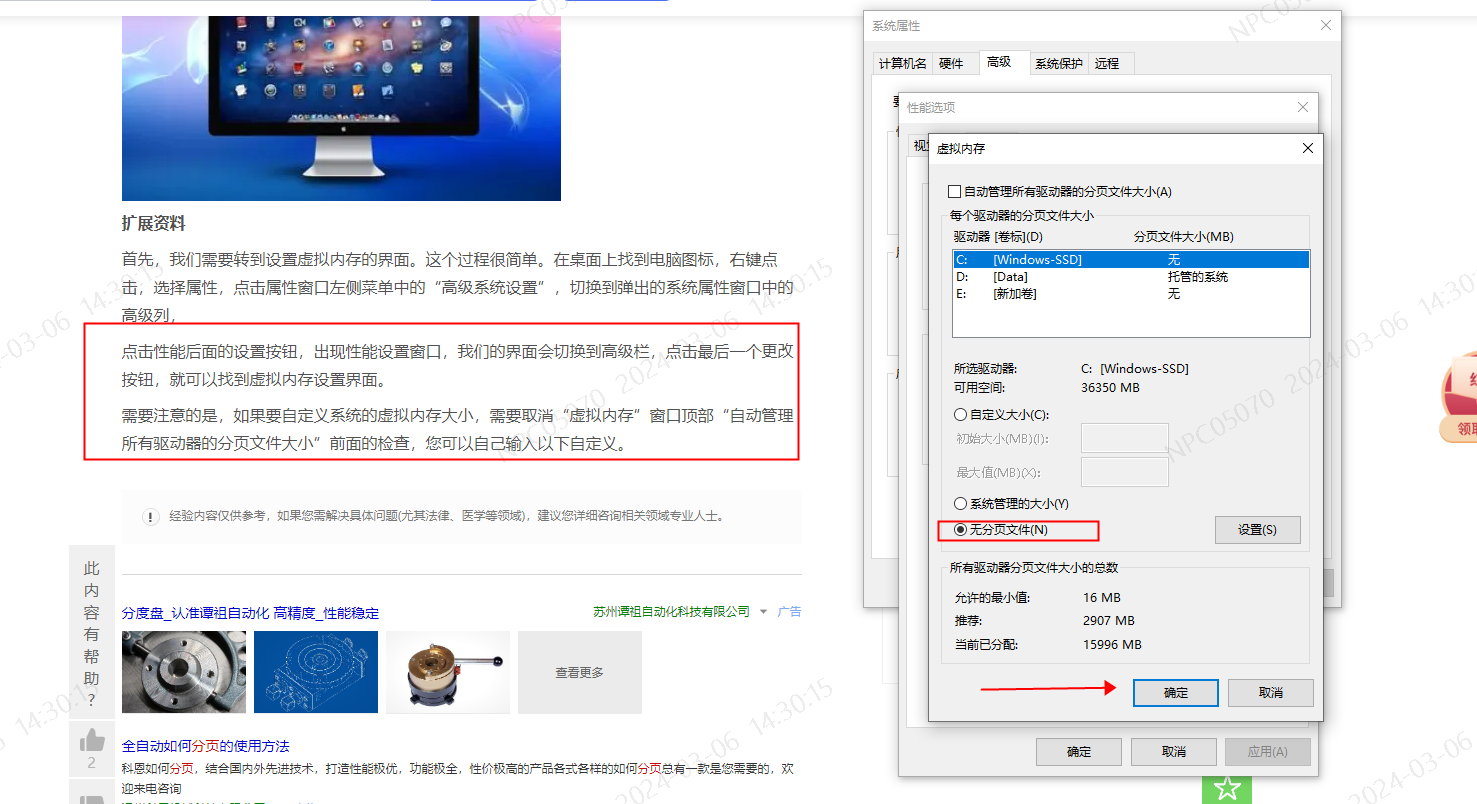Click the 设置(S) button in 虚拟内存

[x=1257, y=530]
